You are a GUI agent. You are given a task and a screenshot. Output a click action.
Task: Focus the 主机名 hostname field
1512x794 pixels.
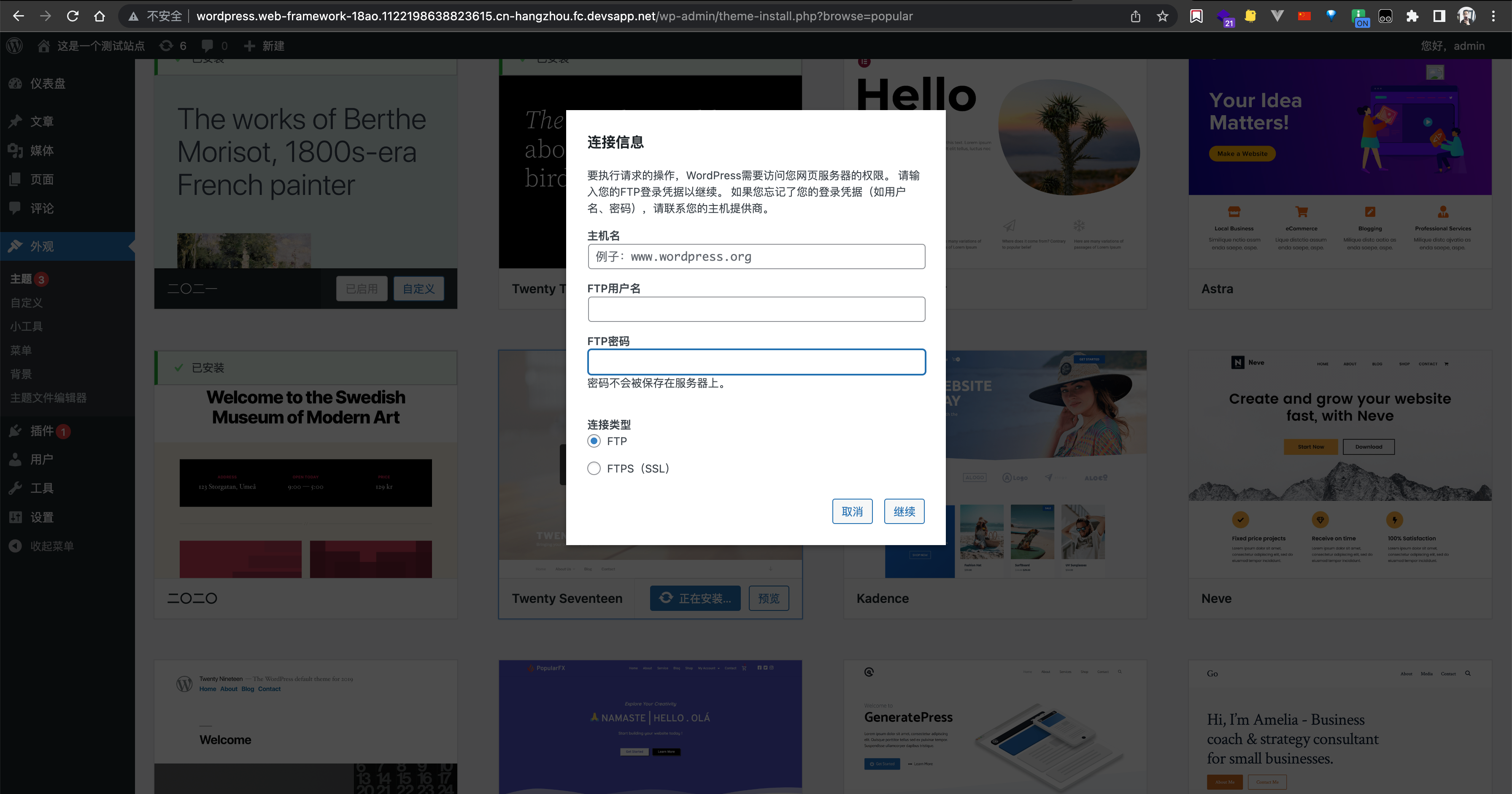(756, 257)
